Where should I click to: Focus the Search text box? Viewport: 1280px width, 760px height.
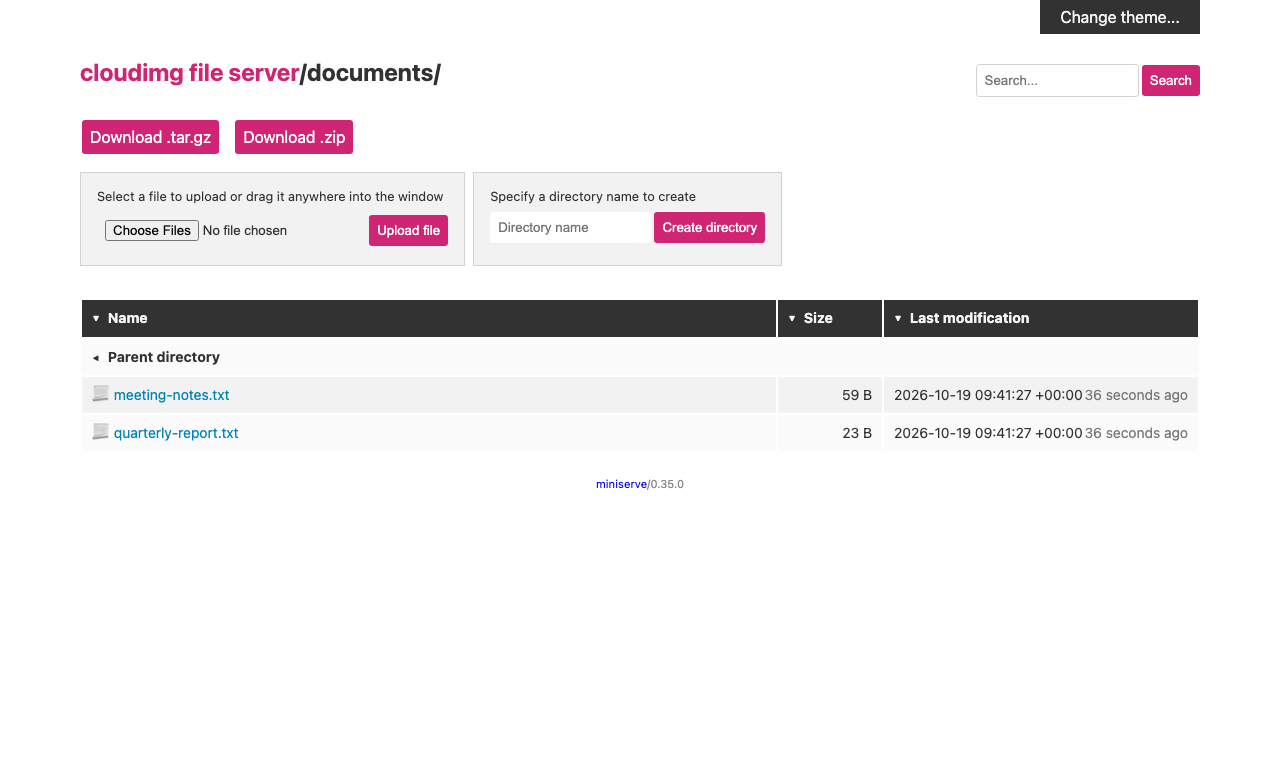pos(1057,80)
